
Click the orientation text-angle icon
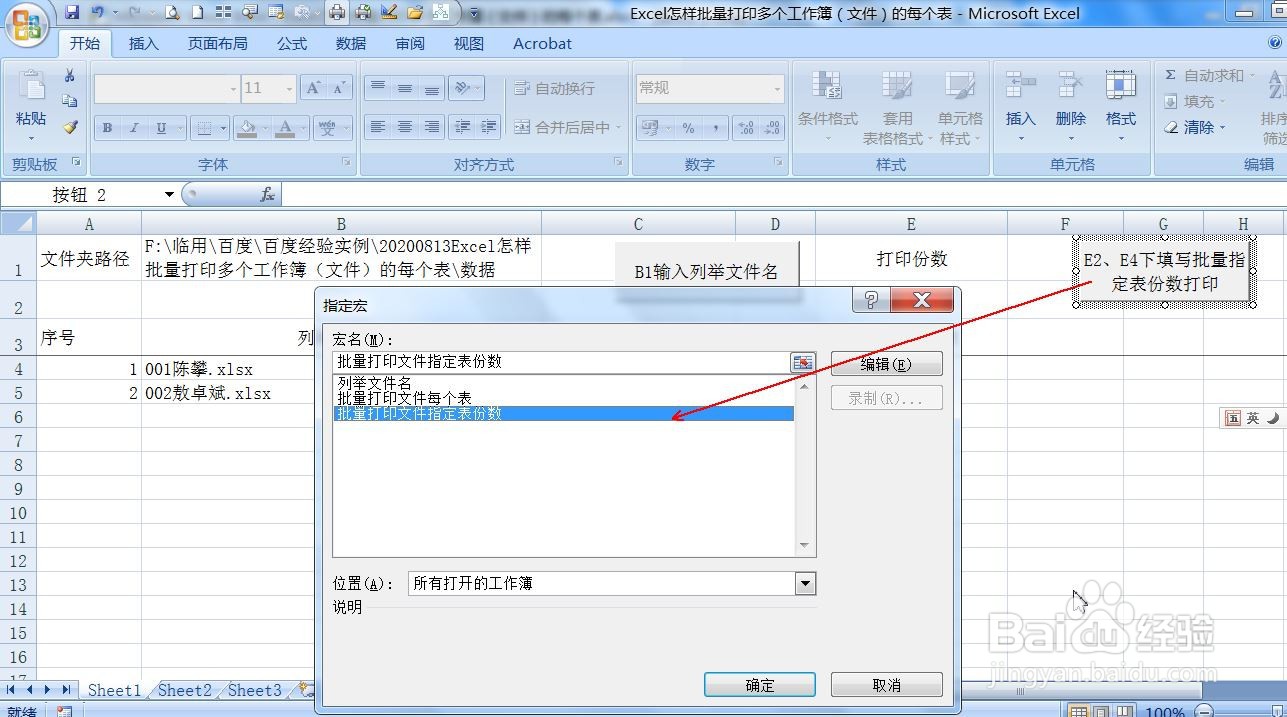point(462,88)
